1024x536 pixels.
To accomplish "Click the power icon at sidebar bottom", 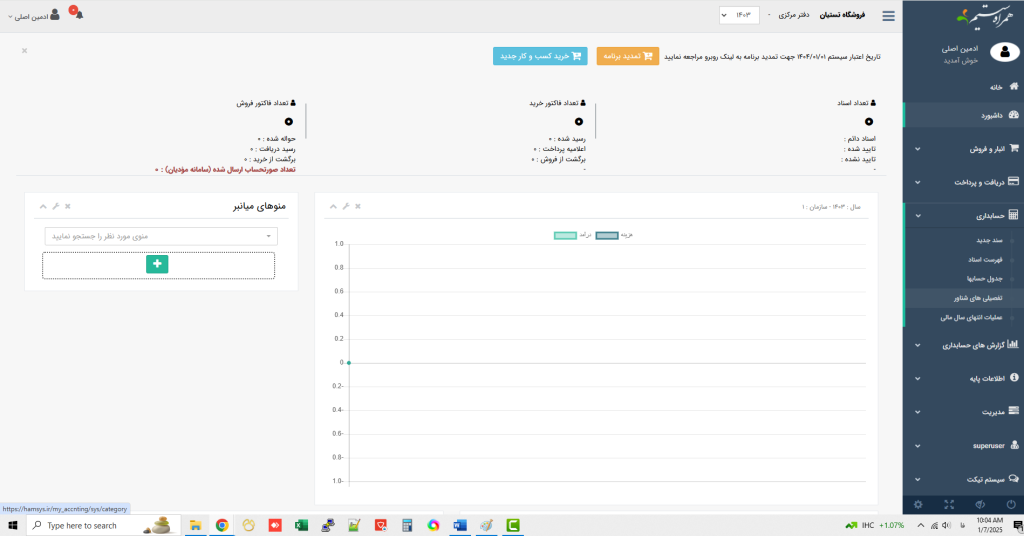I will (1011, 505).
